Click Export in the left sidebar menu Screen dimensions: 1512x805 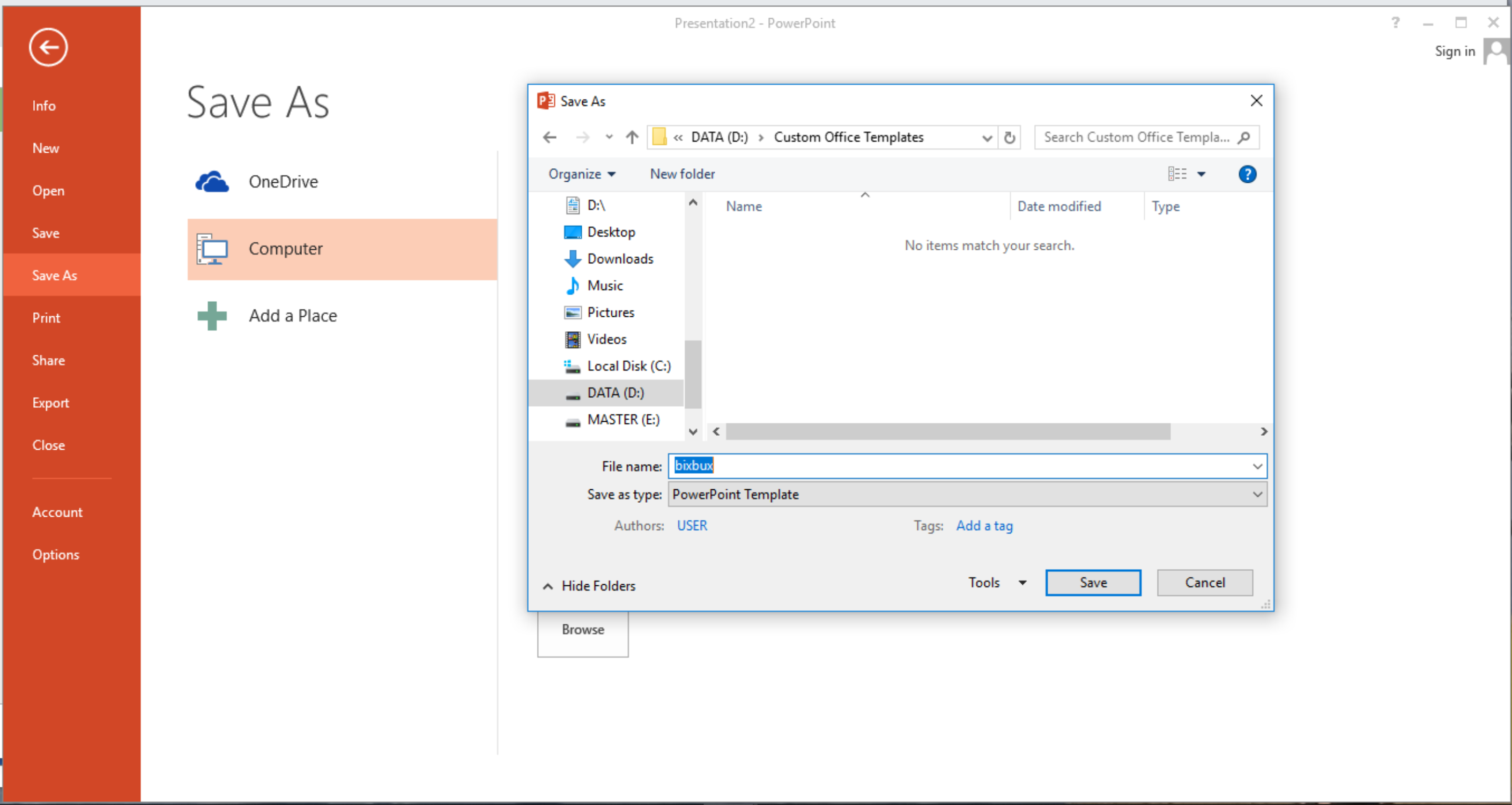click(x=50, y=402)
